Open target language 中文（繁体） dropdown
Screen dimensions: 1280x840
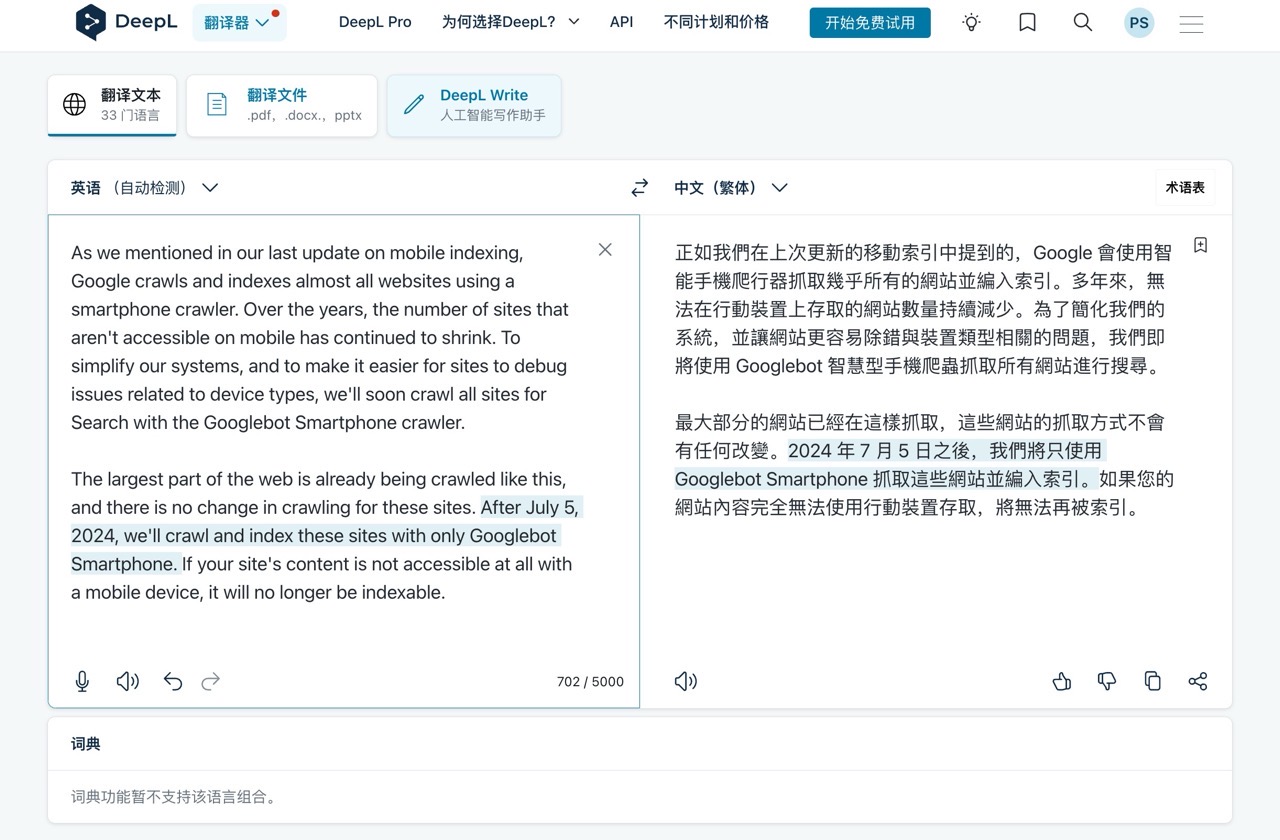point(731,188)
